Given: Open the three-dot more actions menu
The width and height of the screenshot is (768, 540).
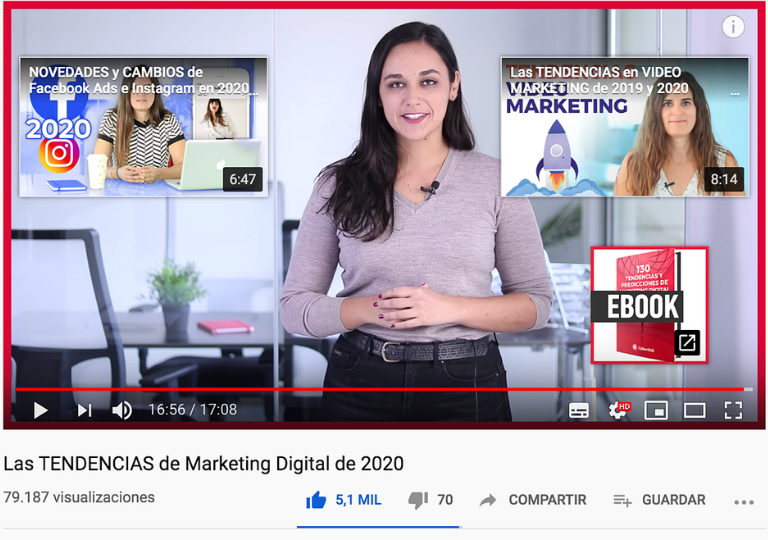Looking at the screenshot, I should coord(744,502).
